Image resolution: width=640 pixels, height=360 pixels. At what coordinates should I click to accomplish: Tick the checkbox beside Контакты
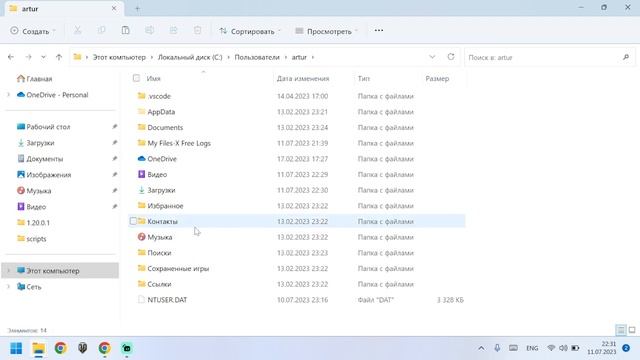(133, 221)
